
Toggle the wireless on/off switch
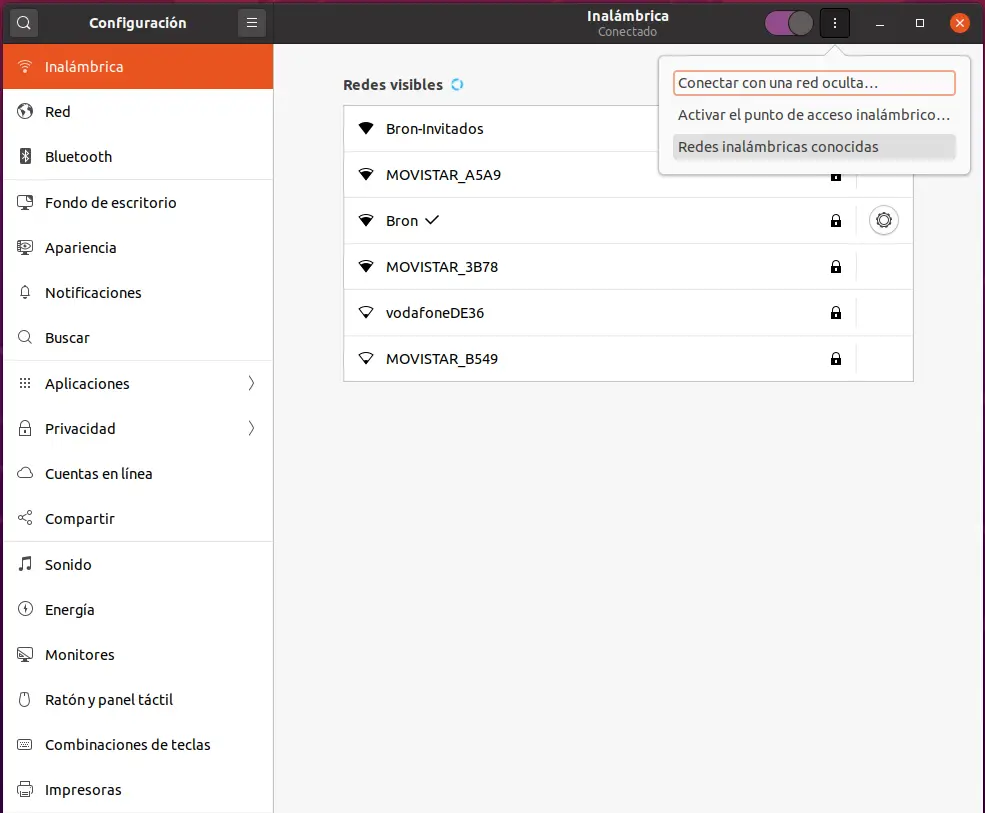[x=788, y=23]
